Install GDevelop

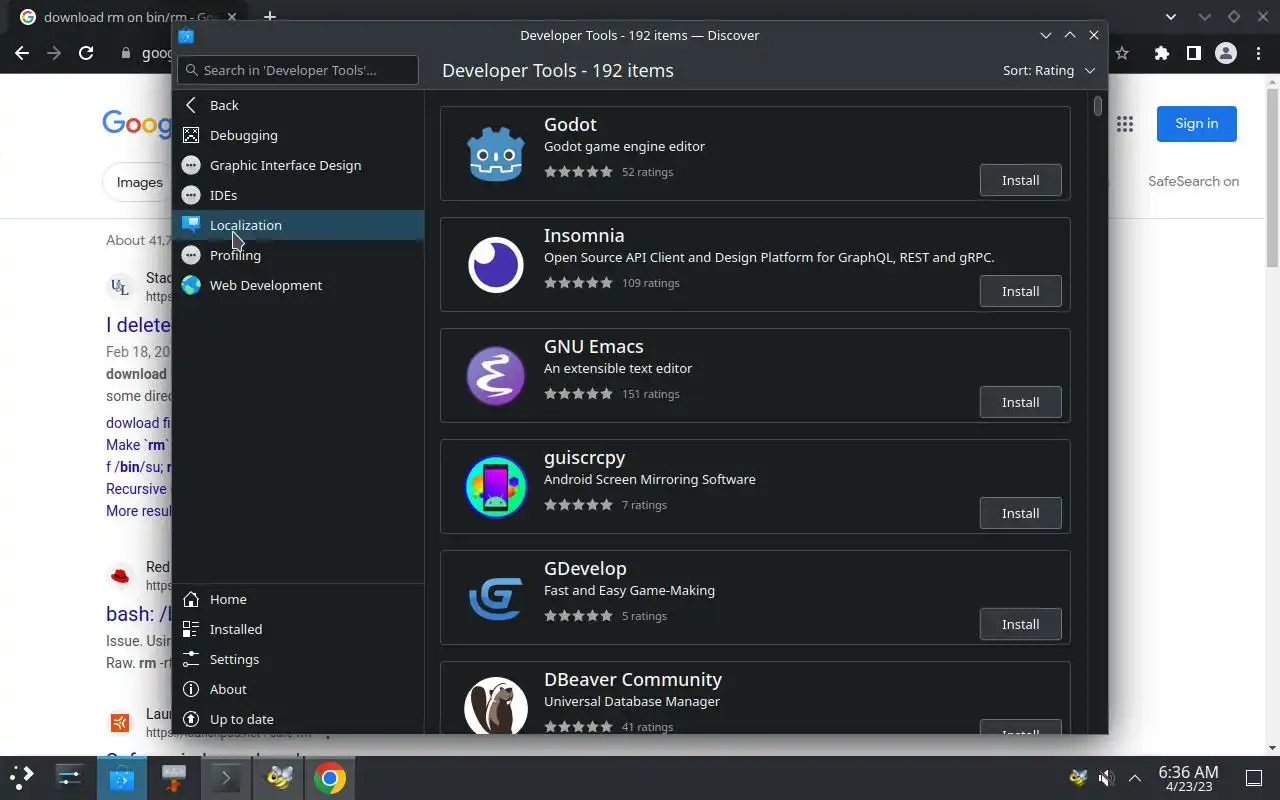pos(1020,624)
